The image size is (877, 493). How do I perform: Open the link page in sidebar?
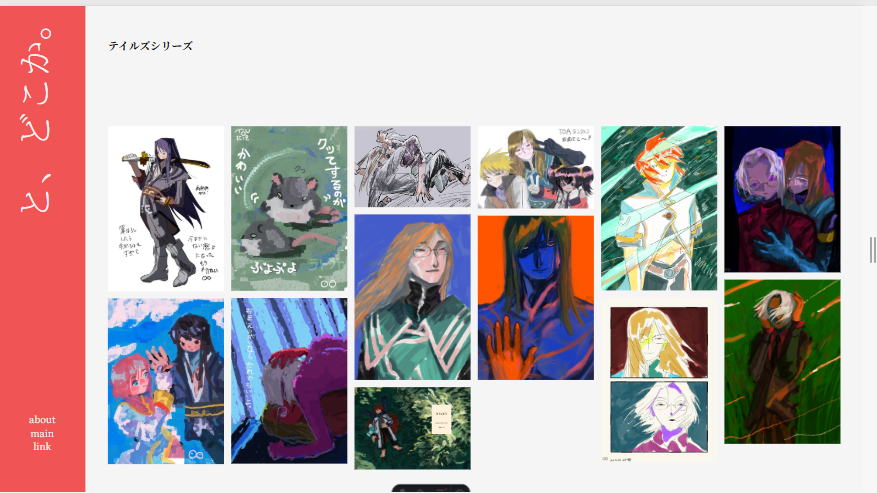[42, 447]
